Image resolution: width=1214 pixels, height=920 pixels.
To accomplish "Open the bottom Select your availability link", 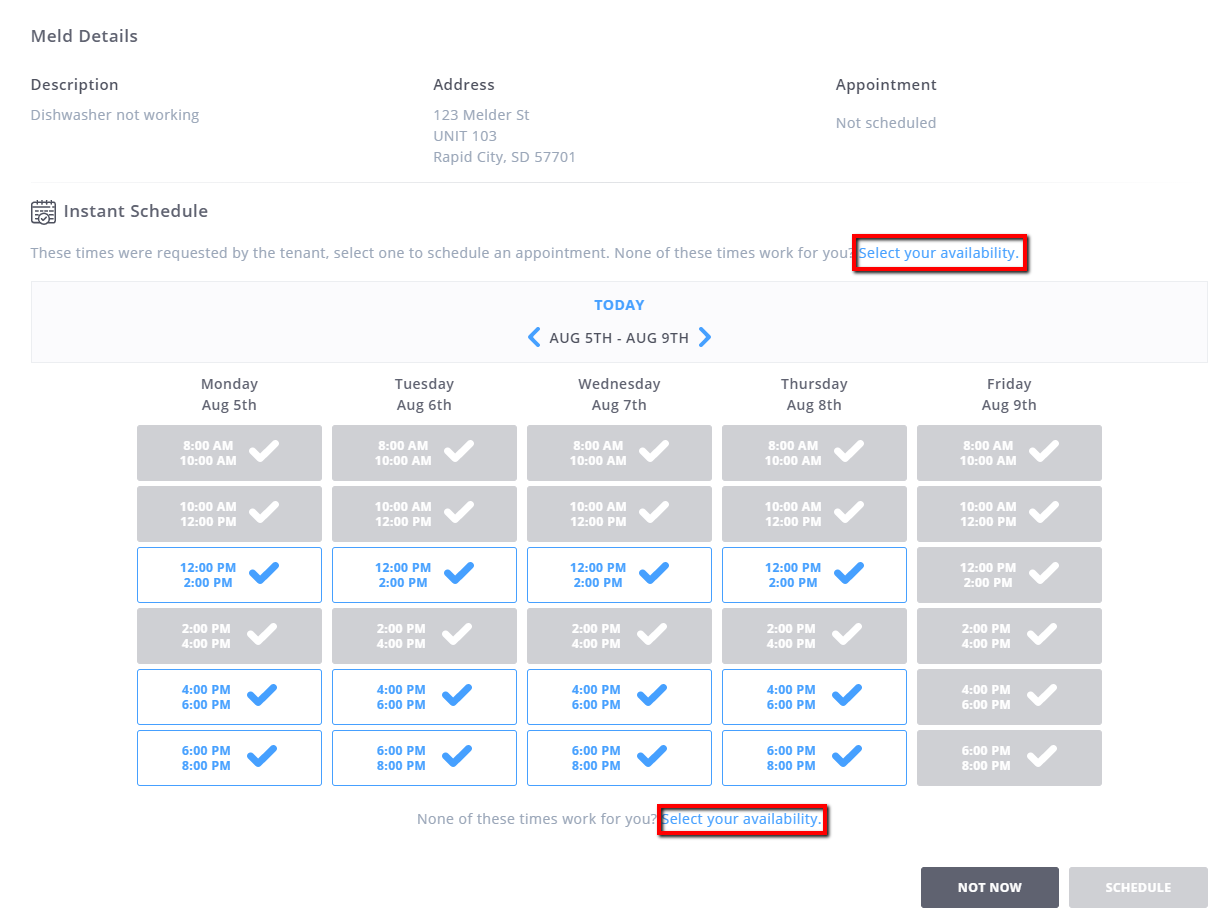I will click(x=742, y=819).
